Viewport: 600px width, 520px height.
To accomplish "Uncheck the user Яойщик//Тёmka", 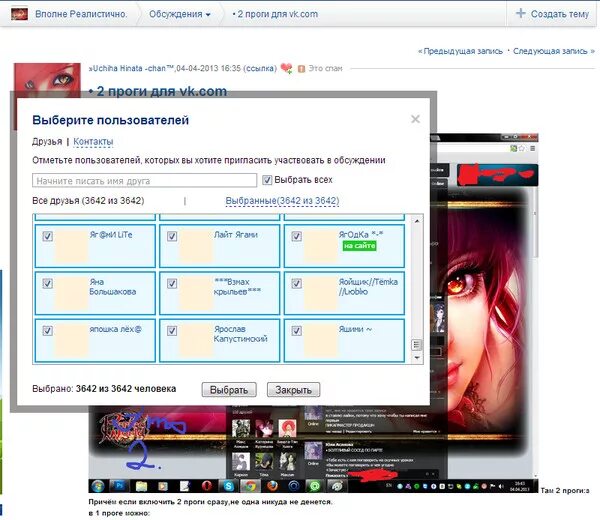I will tap(296, 284).
